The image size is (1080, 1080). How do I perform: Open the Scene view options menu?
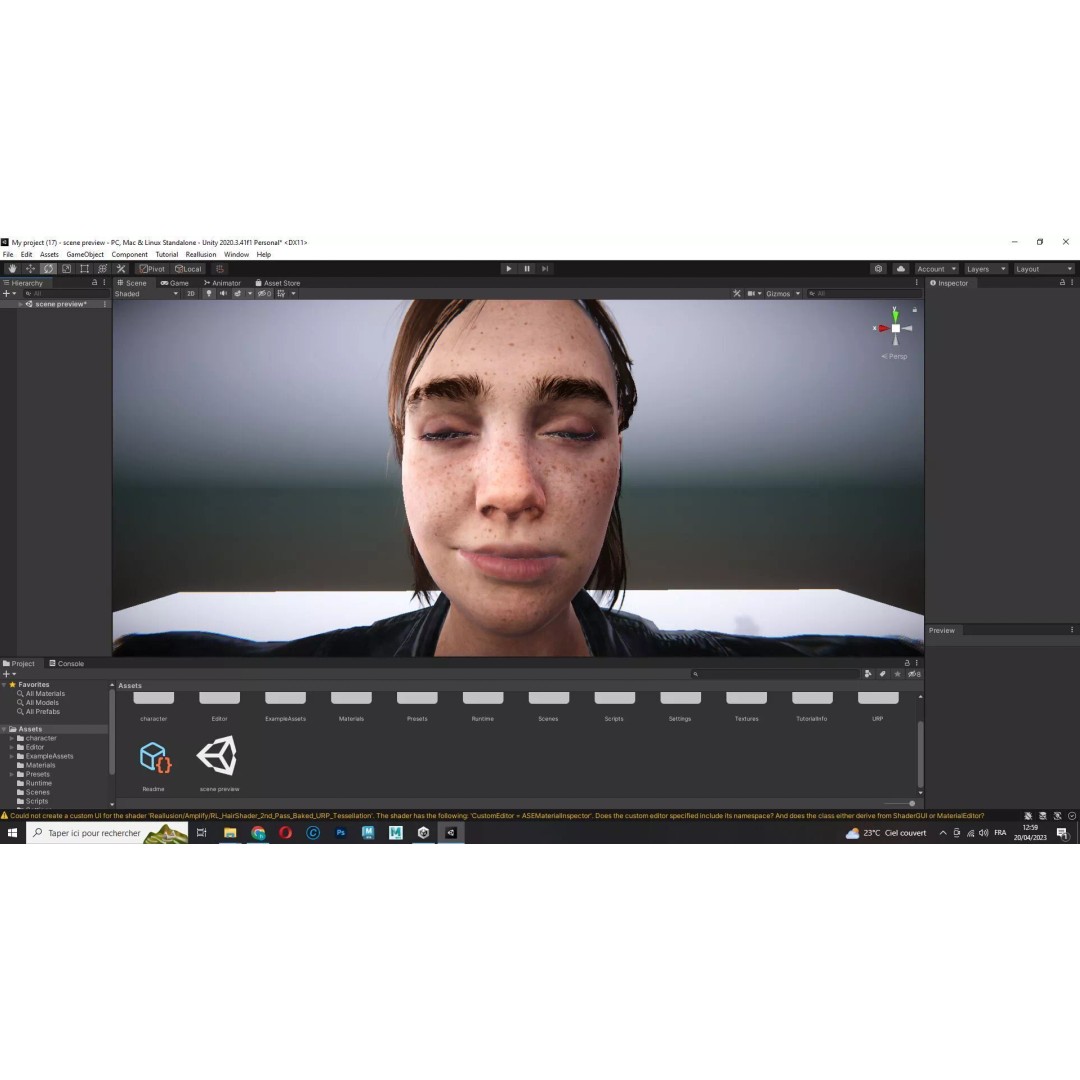[x=916, y=282]
